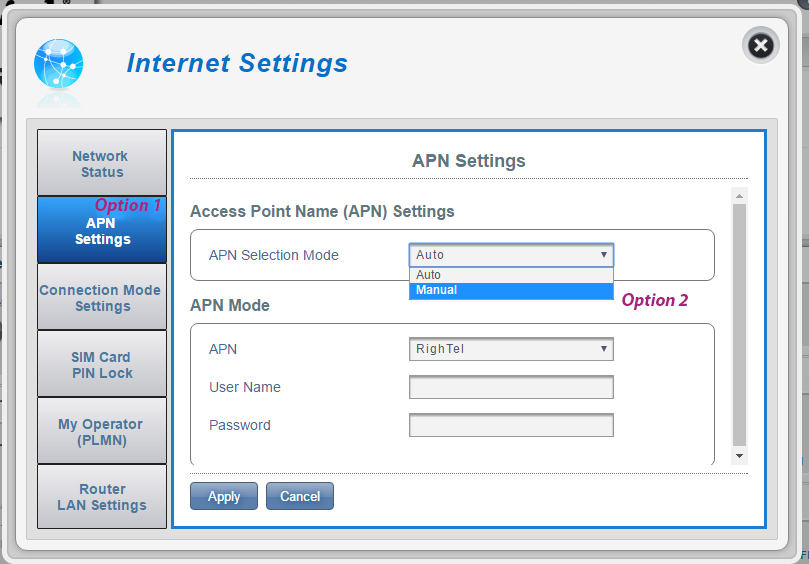The width and height of the screenshot is (809, 564).
Task: Open the SIM Card PIN Lock tab
Action: pos(101,364)
